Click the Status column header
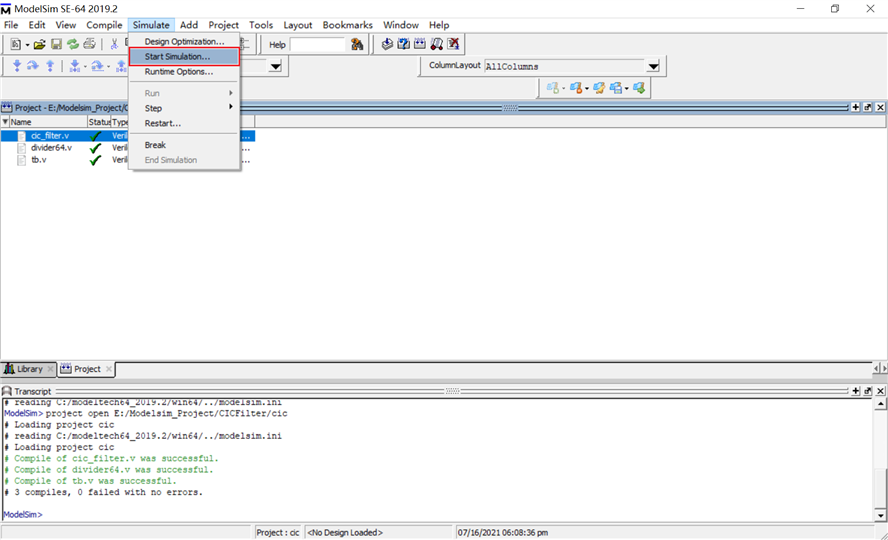The width and height of the screenshot is (888, 540). (99, 122)
